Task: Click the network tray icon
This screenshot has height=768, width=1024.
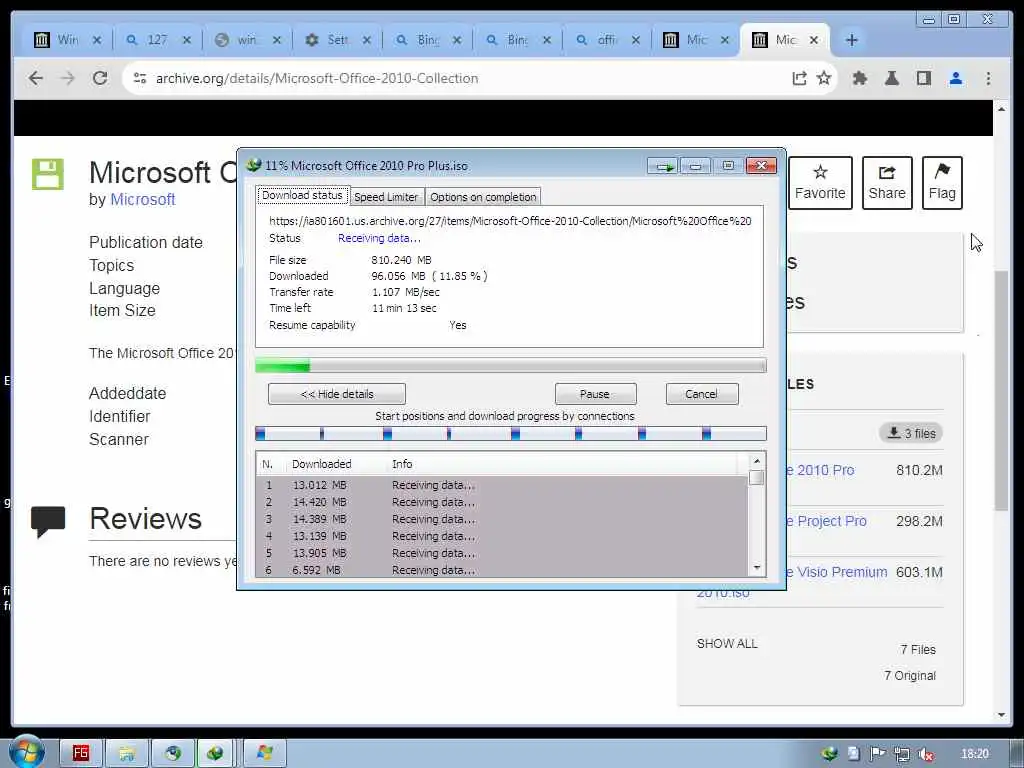Action: pyautogui.click(x=902, y=754)
